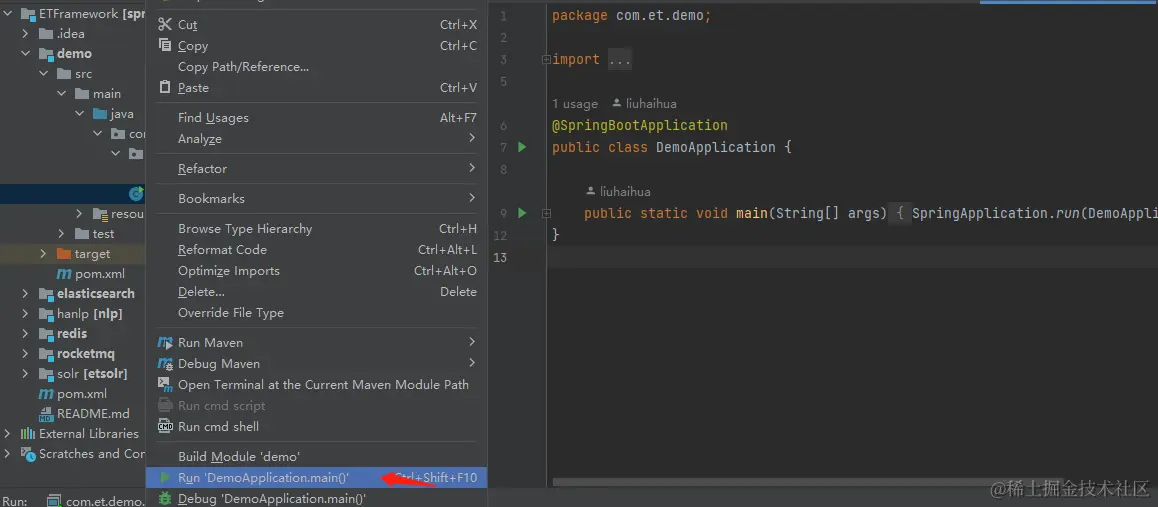Expand the hanlp [nlp] module

tap(25, 314)
